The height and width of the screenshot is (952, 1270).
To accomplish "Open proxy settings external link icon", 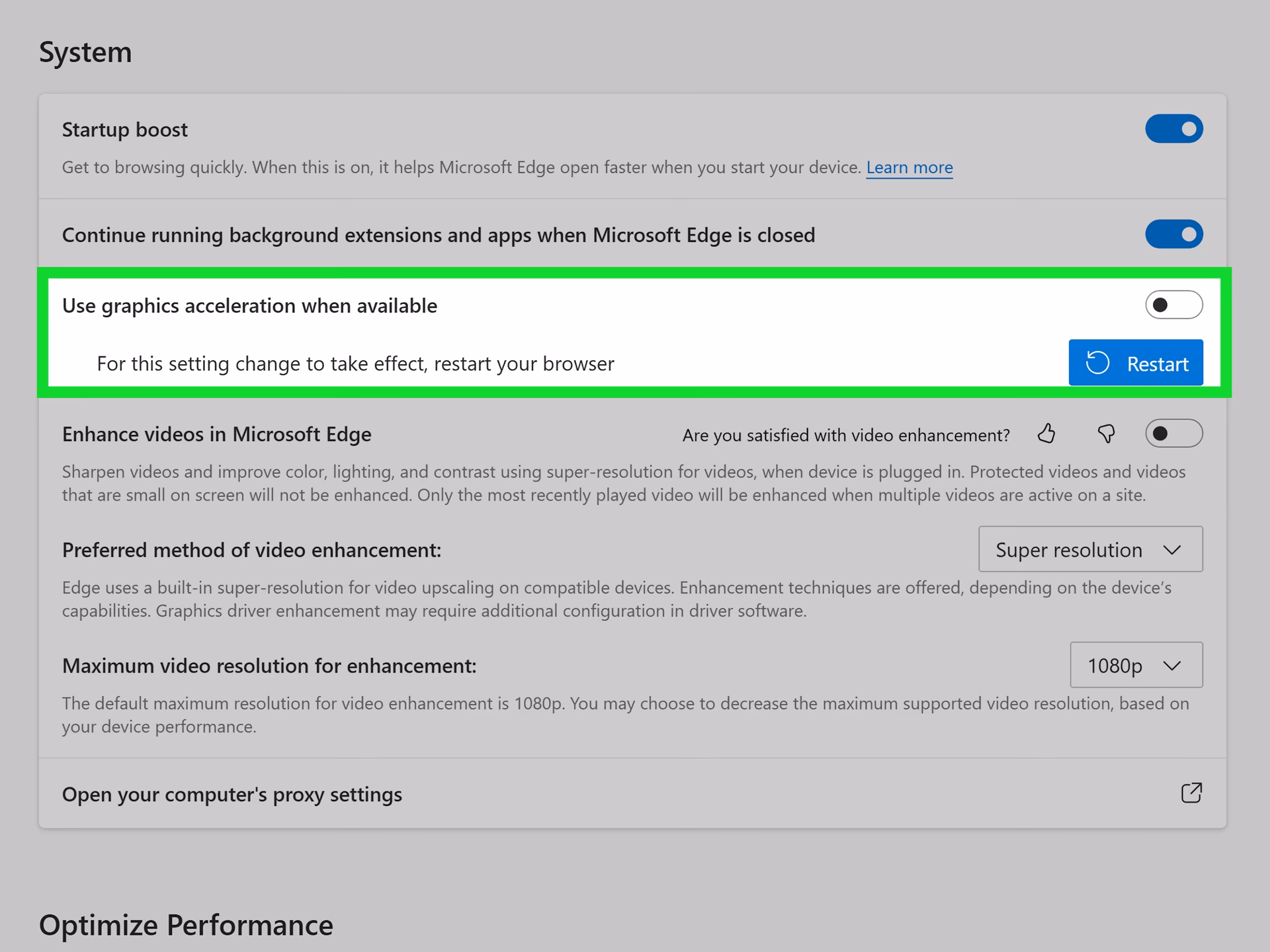I will click(1191, 793).
